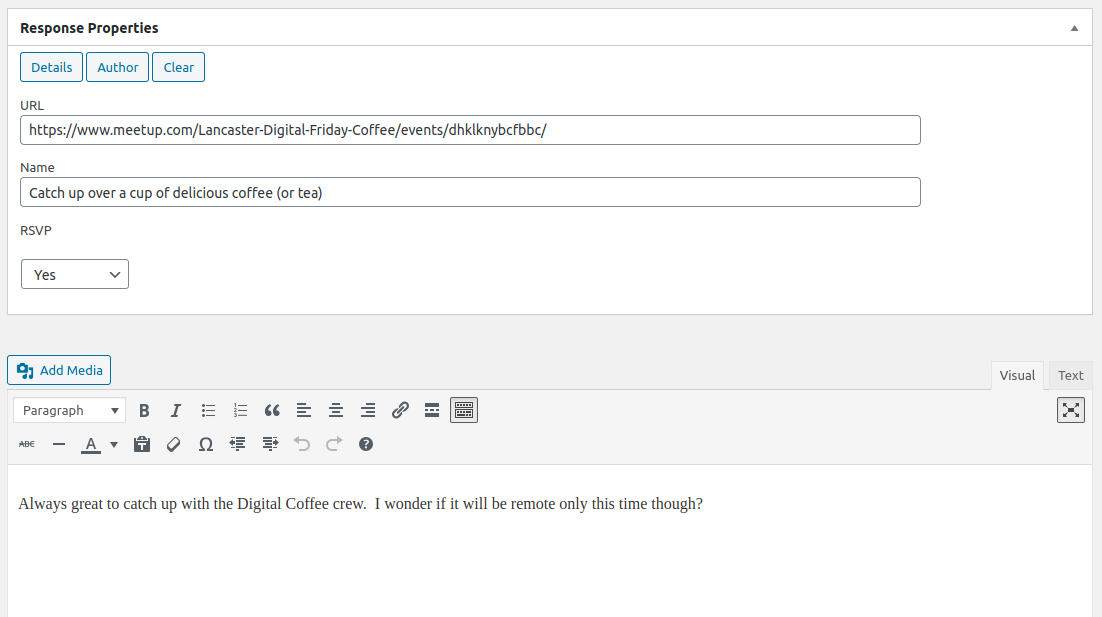This screenshot has height=617, width=1102.
Task: Insert a blockquote
Action: 272,410
